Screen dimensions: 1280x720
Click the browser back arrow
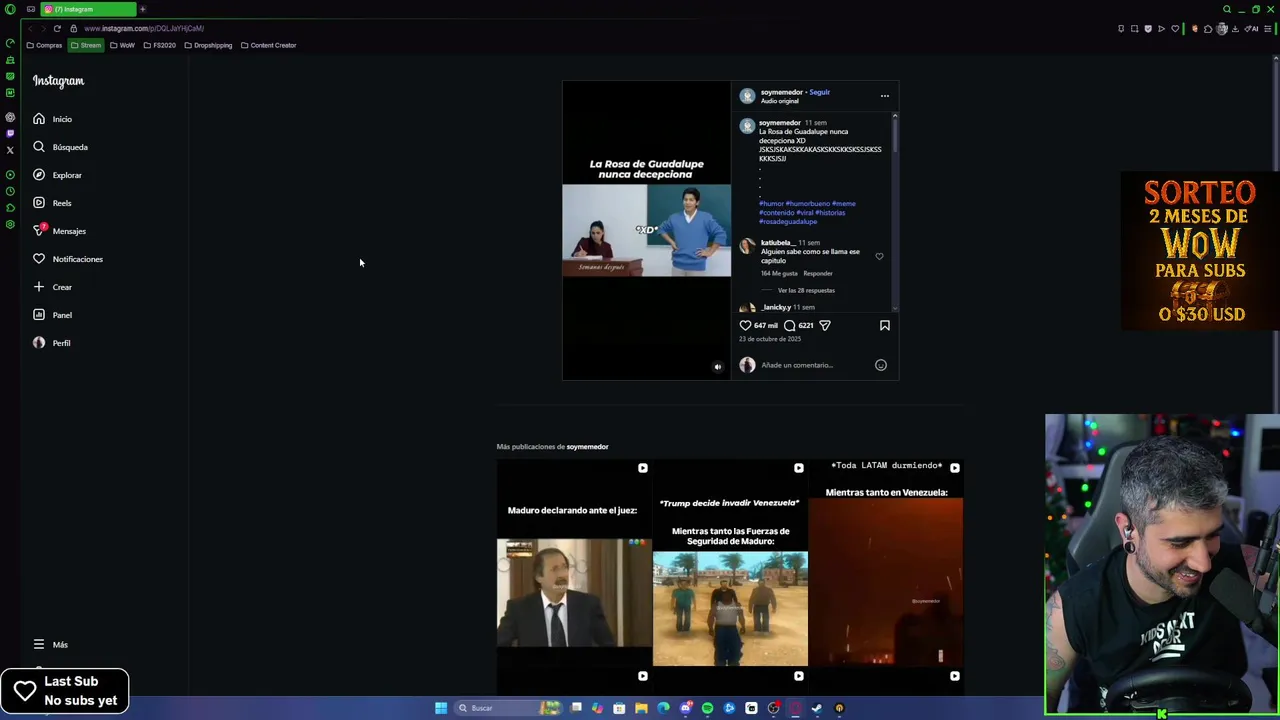[x=30, y=28]
